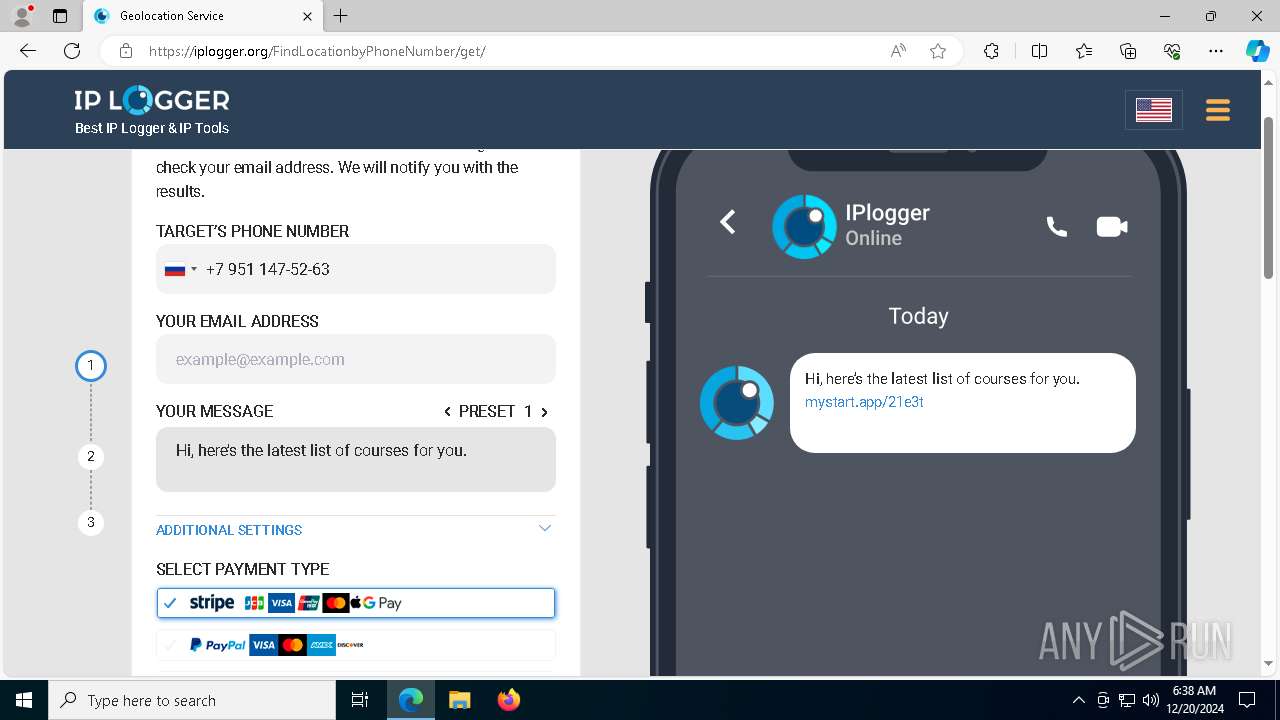This screenshot has width=1280, height=720.
Task: Switch to previous message preset
Action: [x=448, y=411]
